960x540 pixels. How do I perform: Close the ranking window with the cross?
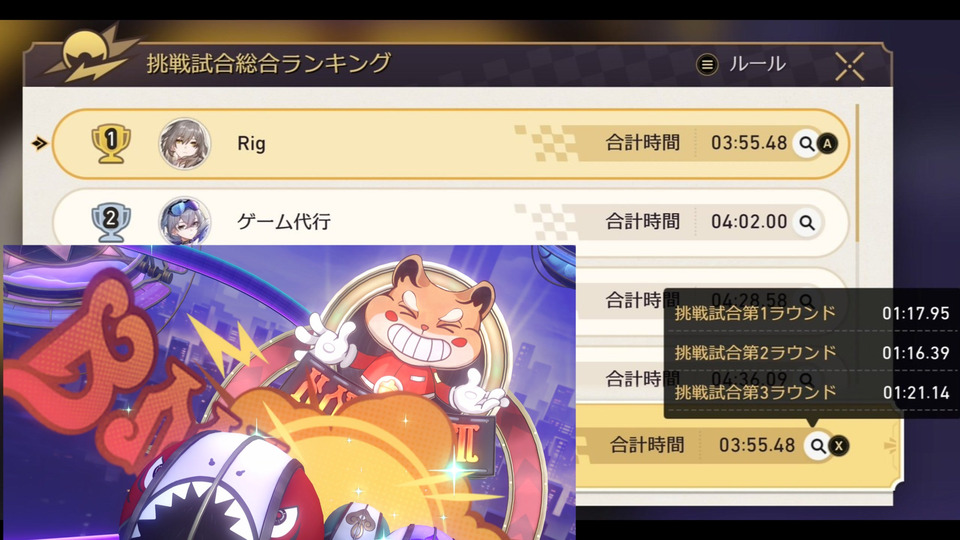pos(850,66)
